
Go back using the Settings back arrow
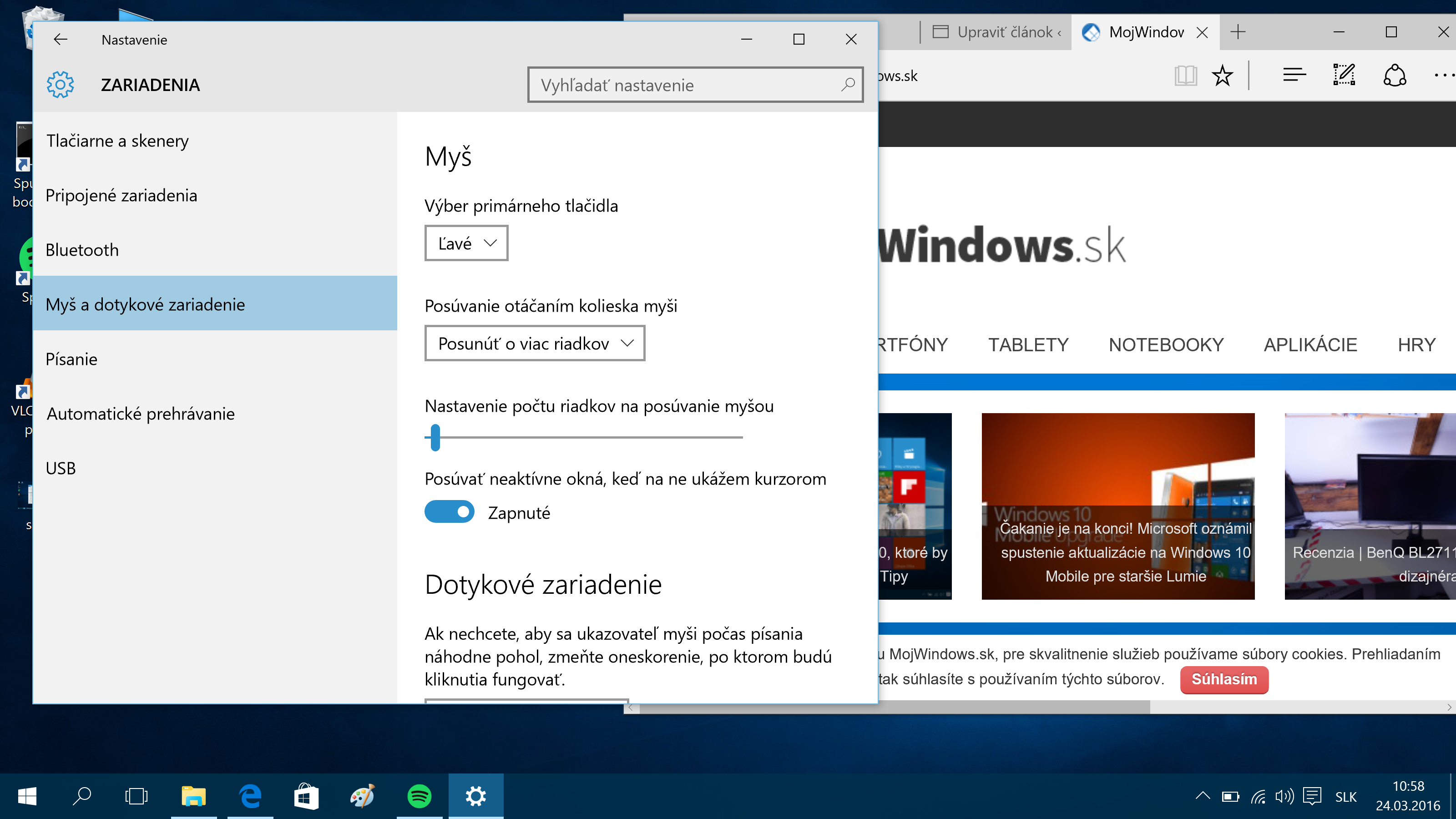(61, 40)
